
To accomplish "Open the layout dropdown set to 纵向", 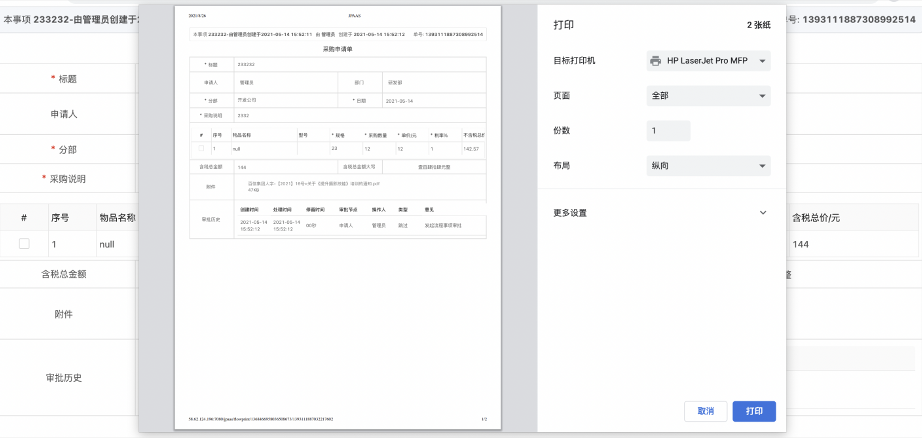I will click(709, 166).
